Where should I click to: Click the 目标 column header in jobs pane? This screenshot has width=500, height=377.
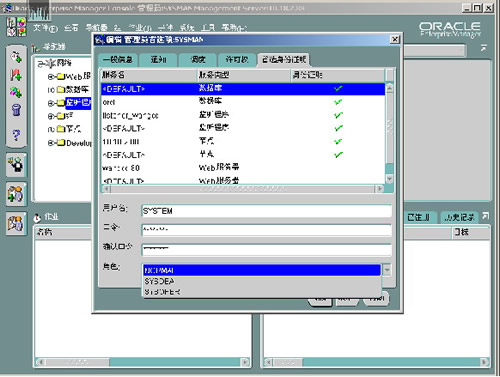point(471,232)
